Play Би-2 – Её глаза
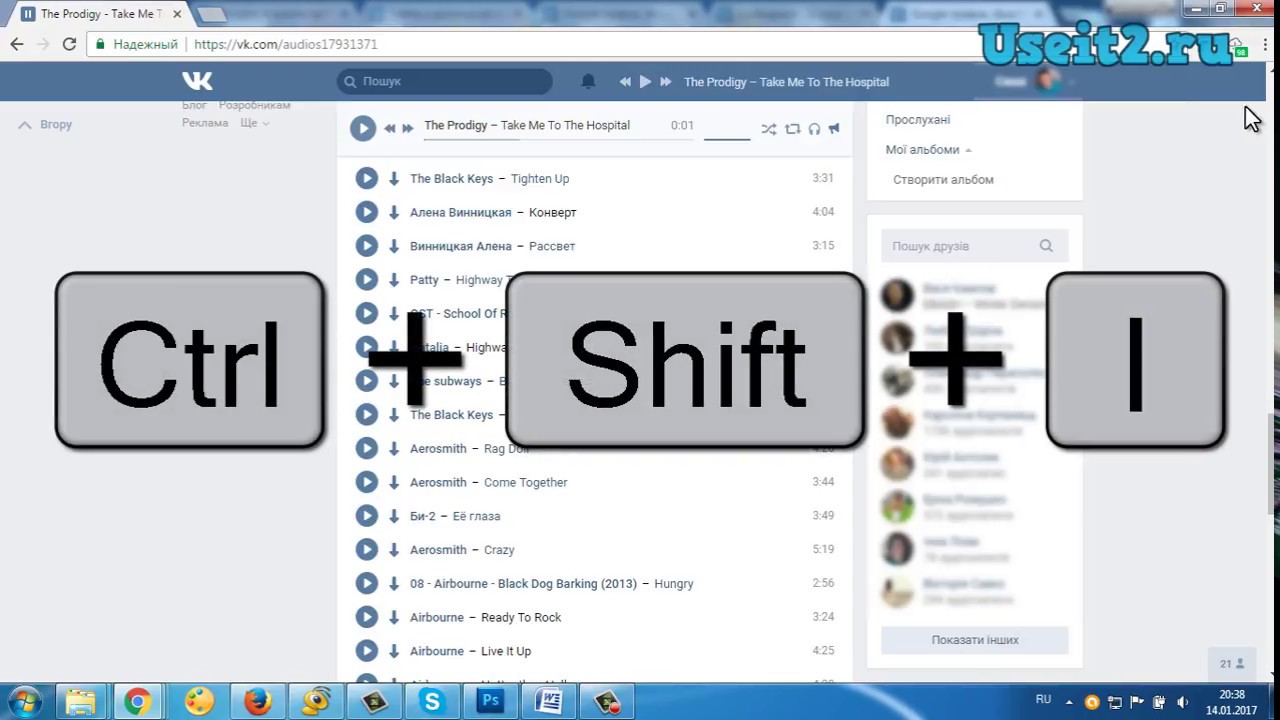Viewport: 1280px width, 720px height. click(x=366, y=516)
